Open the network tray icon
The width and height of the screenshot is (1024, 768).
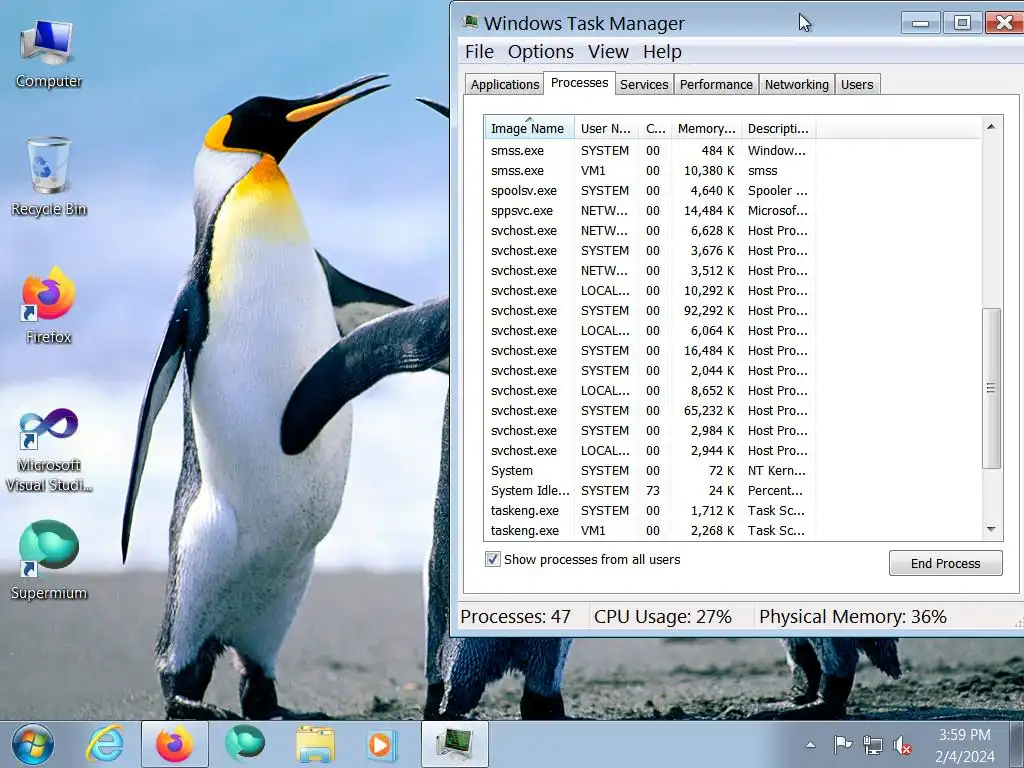coord(872,744)
